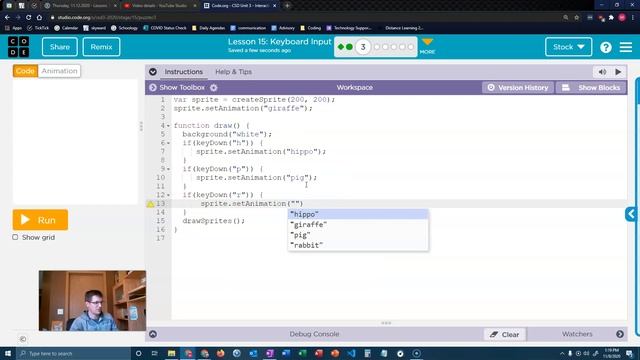Viewport: 640px width, 360px height.
Task: Open the Daily Agendas bookmark
Action: pos(209,28)
